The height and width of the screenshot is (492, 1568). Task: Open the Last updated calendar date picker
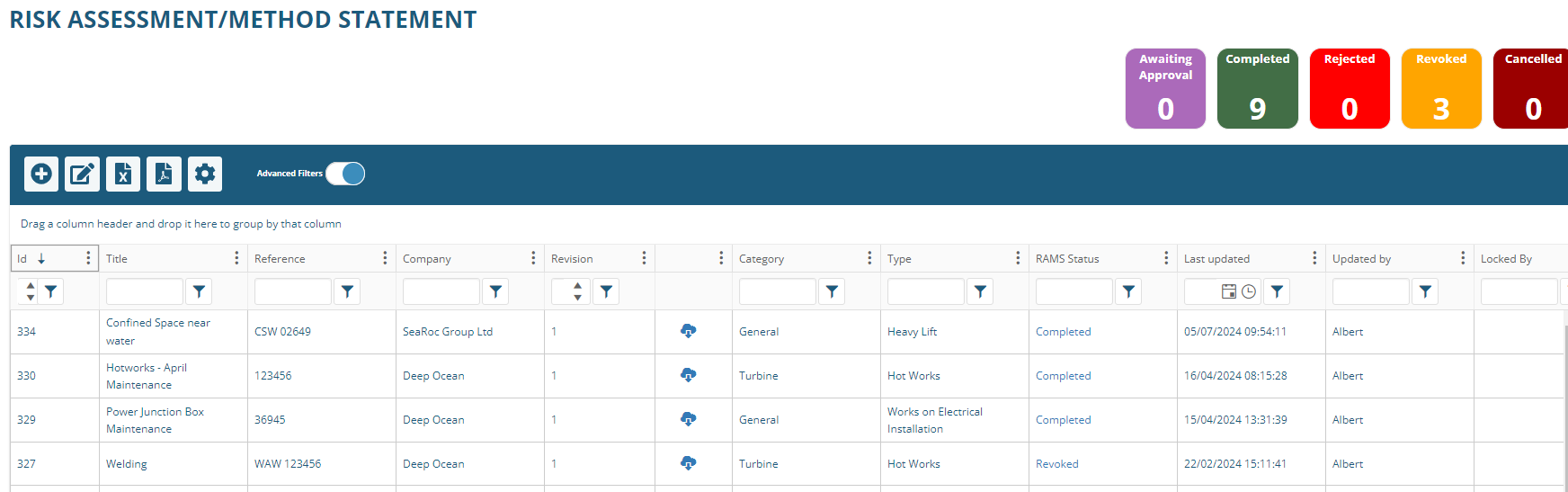1229,291
